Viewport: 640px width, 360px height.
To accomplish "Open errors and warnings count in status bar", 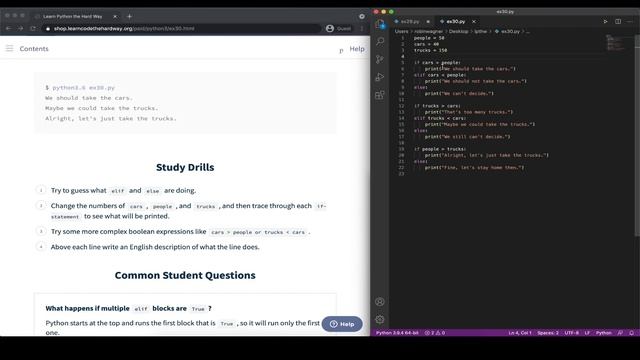I will (435, 333).
